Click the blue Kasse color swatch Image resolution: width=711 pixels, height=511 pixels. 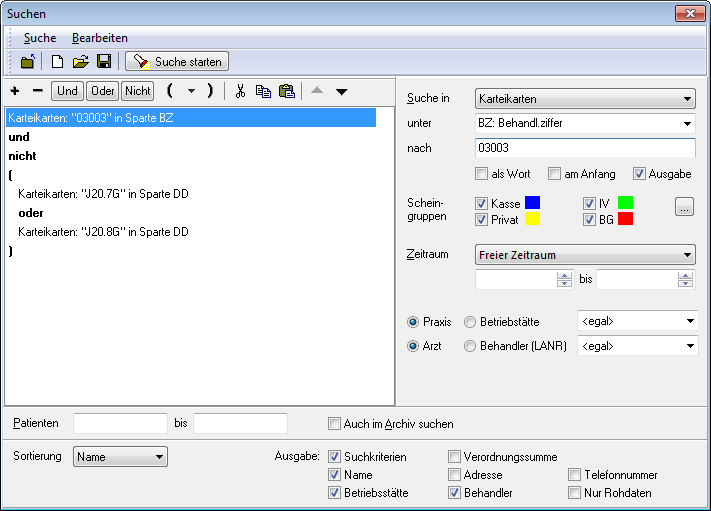pos(533,203)
